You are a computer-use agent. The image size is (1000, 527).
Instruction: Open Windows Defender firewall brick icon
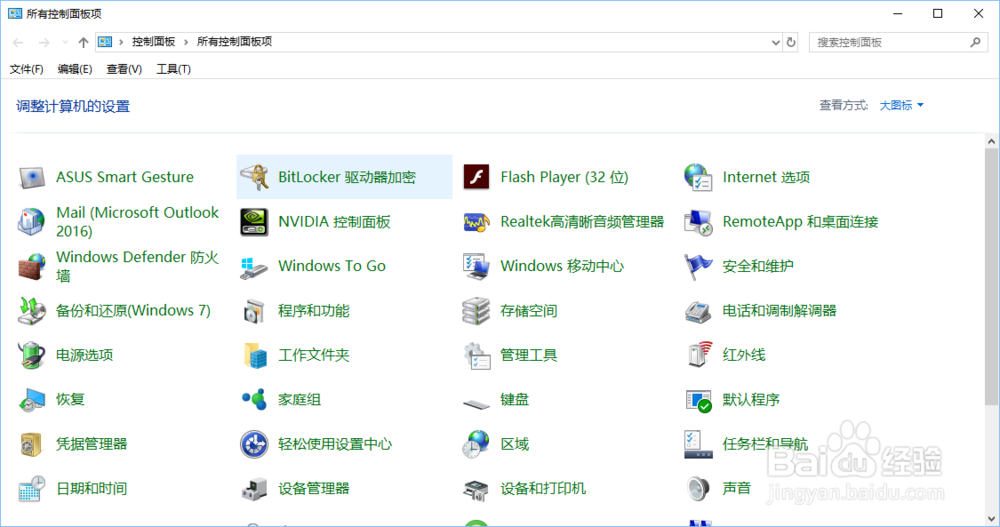pos(31,266)
